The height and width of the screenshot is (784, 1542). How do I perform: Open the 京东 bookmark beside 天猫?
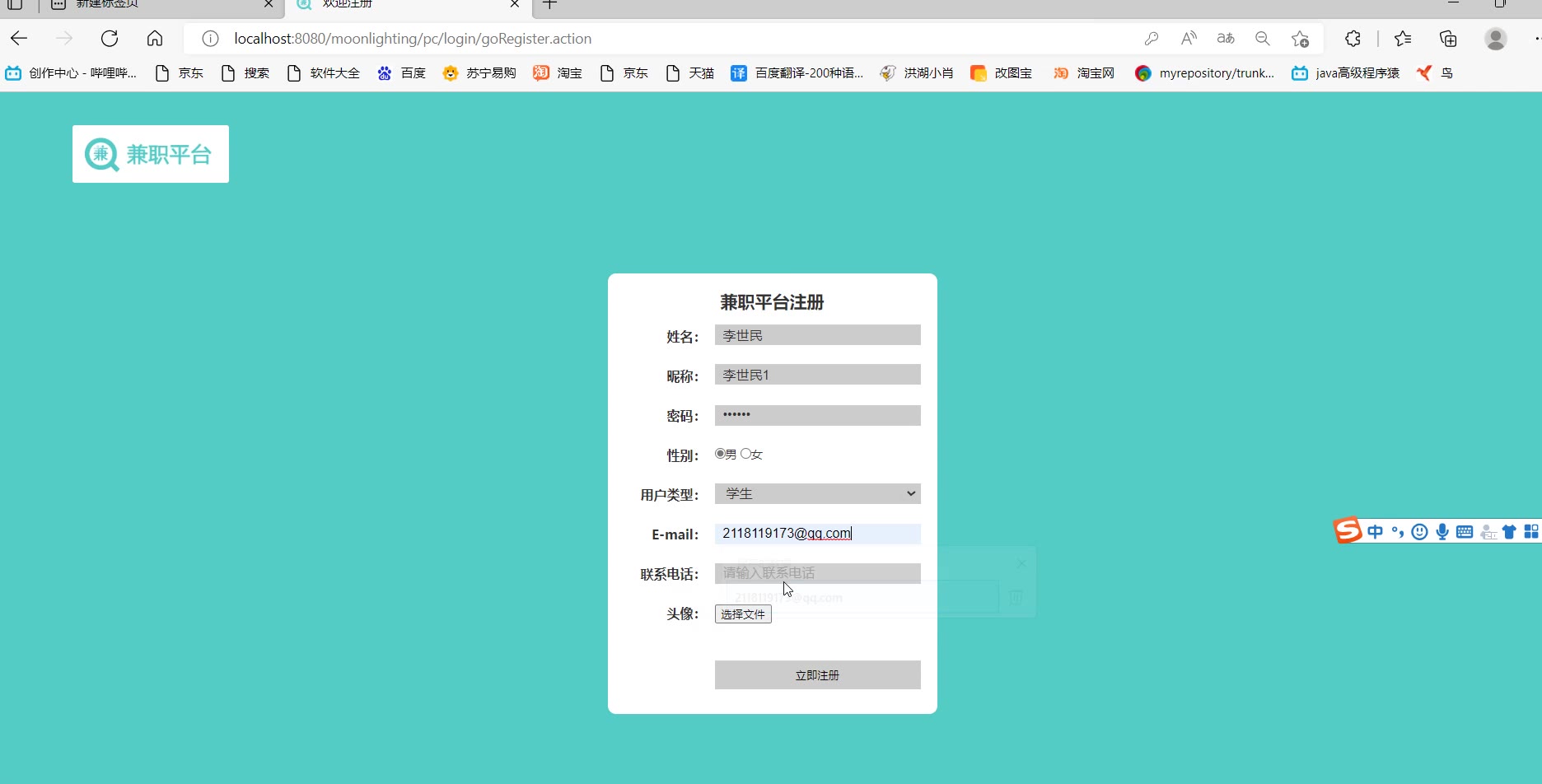(624, 73)
